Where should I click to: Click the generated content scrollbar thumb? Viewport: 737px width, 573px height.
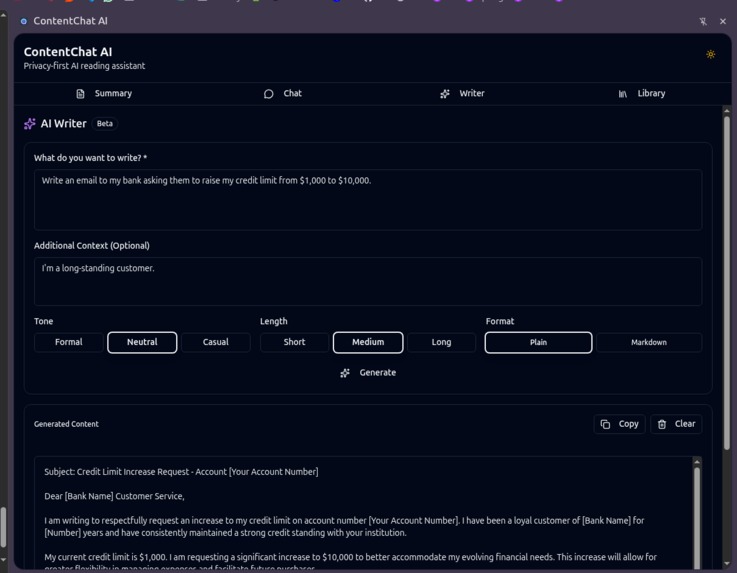point(697,517)
